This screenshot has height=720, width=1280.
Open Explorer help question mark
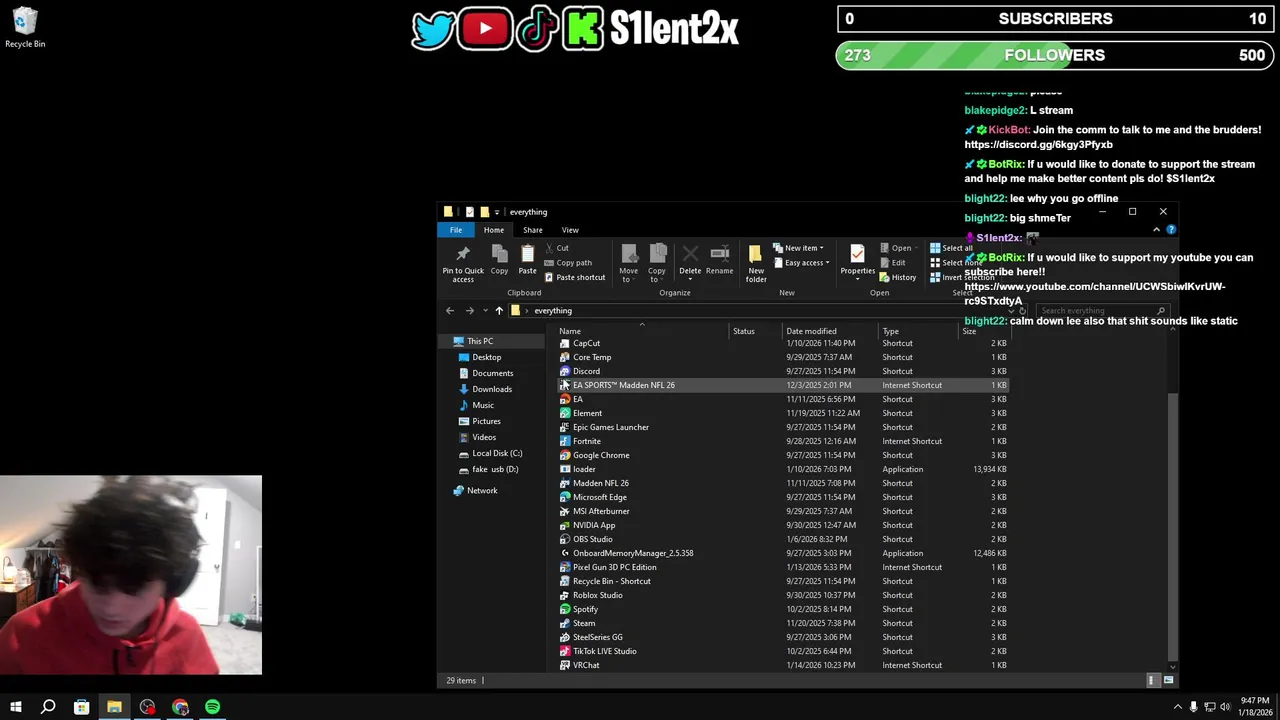pyautogui.click(x=1171, y=230)
